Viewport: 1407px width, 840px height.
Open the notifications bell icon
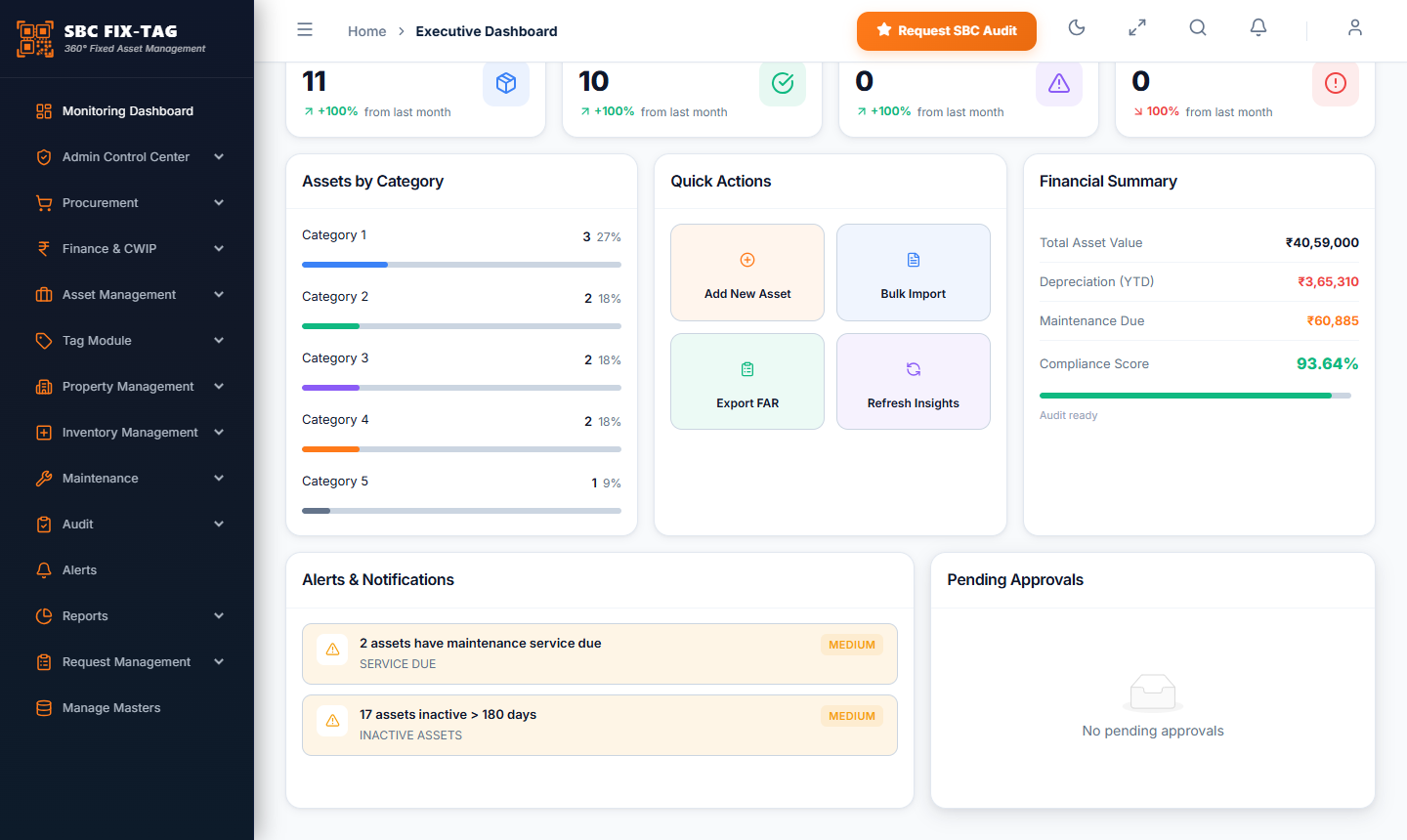coord(1258,28)
